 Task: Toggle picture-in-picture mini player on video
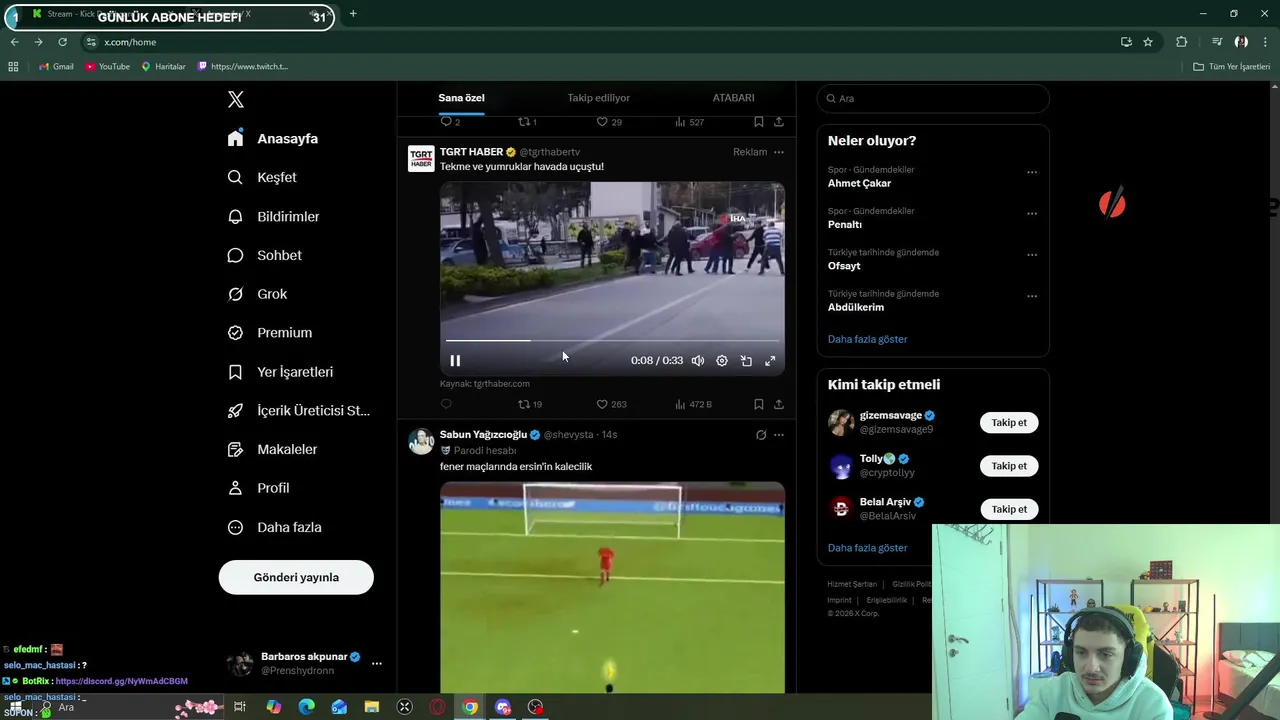(746, 361)
